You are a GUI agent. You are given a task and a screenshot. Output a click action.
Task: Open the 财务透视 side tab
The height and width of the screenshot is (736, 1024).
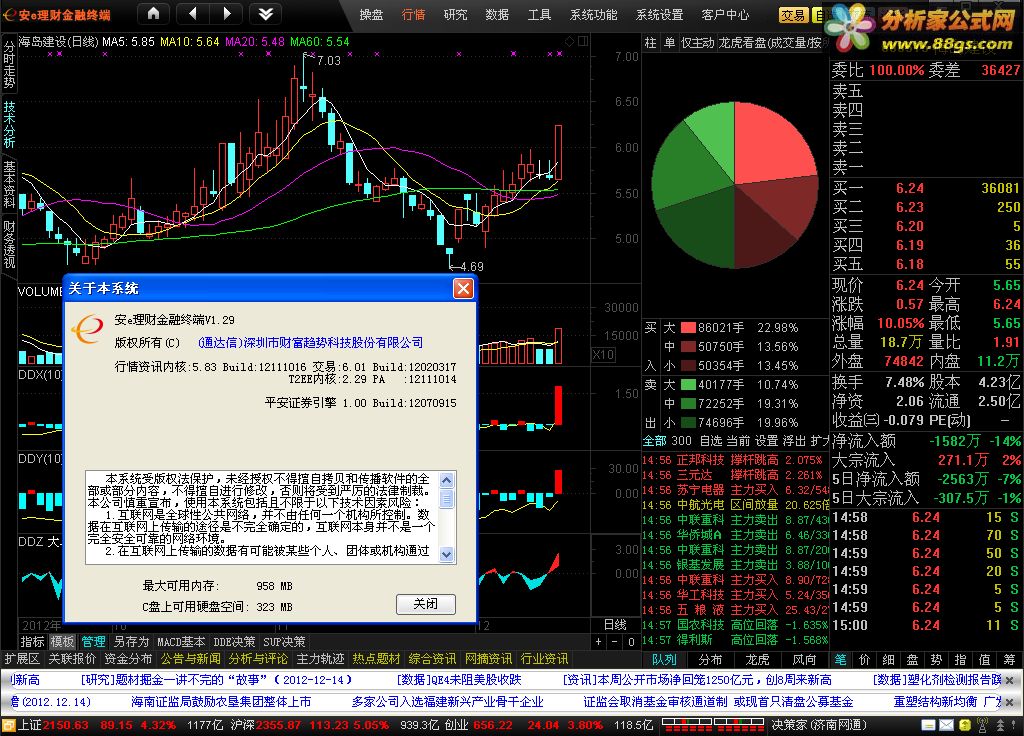pyautogui.click(x=9, y=244)
